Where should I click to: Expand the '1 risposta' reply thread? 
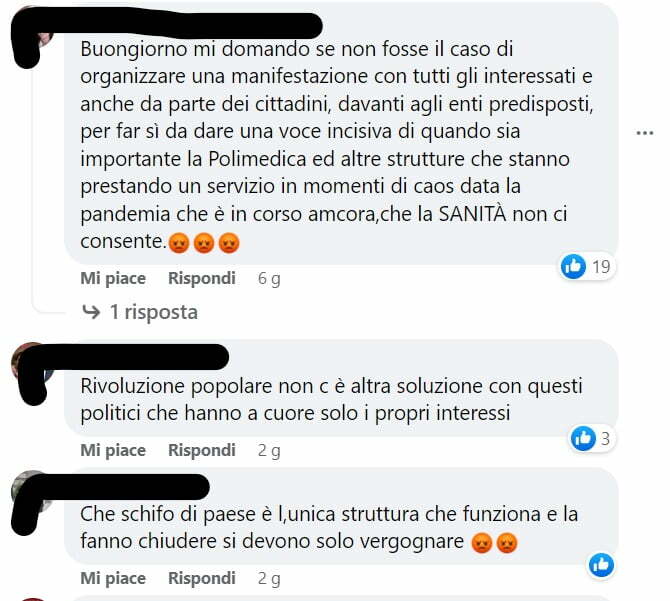154,312
